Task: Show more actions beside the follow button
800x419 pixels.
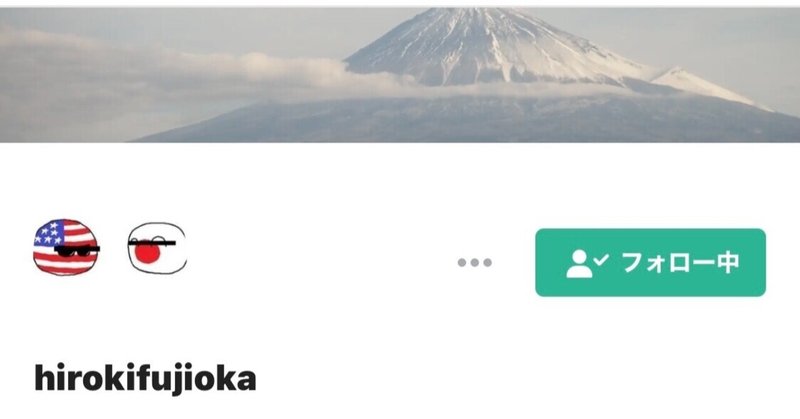Action: (474, 262)
